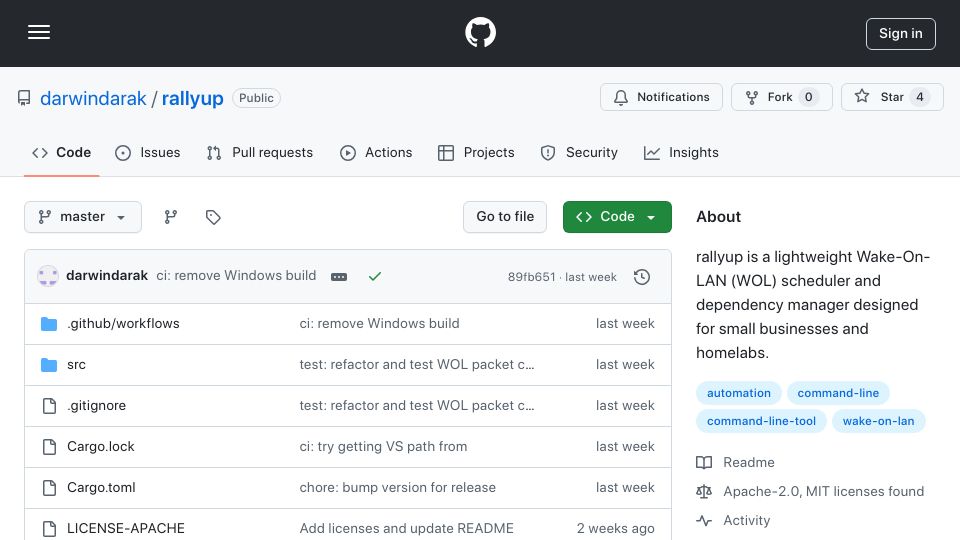
Task: Click folder icon beside .github/workflows
Action: point(49,324)
